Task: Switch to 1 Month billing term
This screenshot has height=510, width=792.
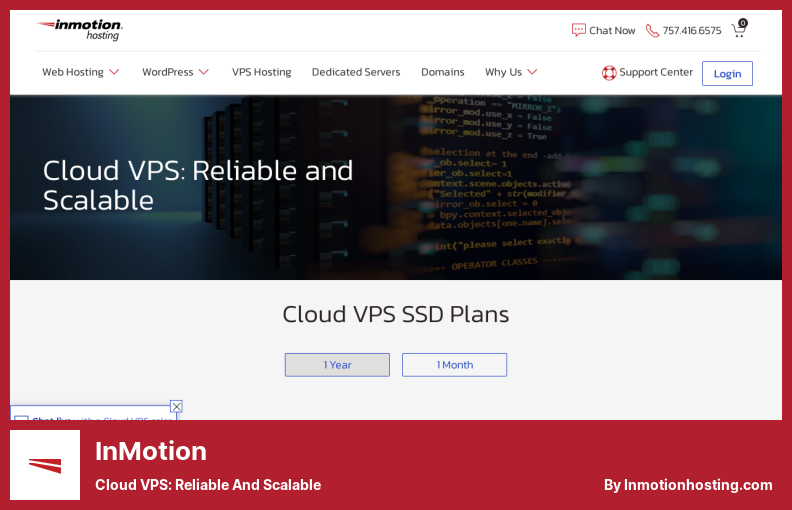Action: click(x=454, y=365)
